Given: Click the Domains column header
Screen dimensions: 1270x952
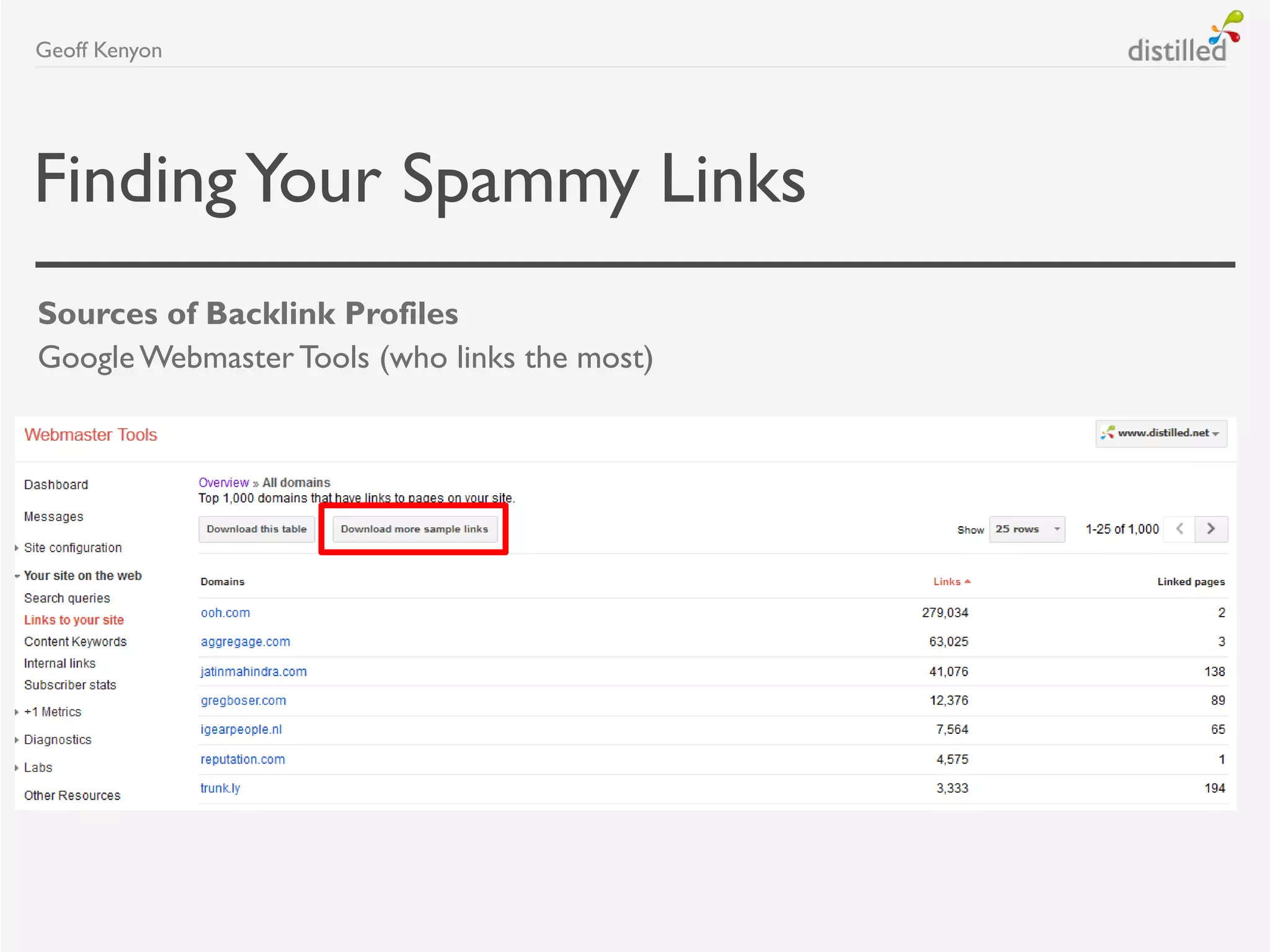Looking at the screenshot, I should click(x=223, y=581).
